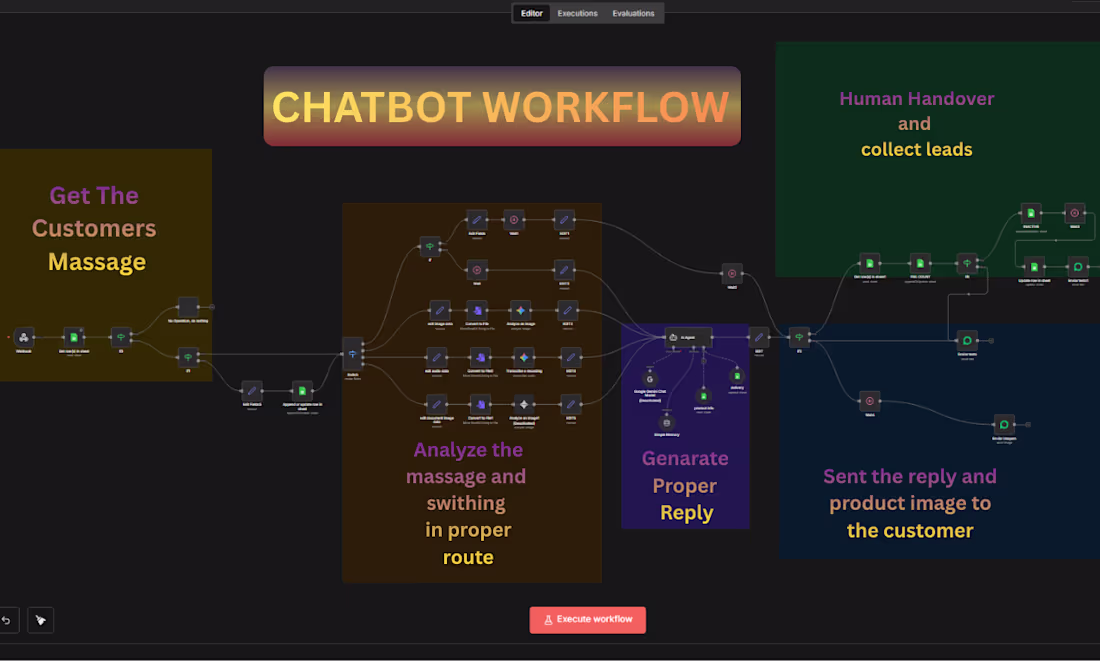Select the Wait3 node in handover section

click(1074, 213)
